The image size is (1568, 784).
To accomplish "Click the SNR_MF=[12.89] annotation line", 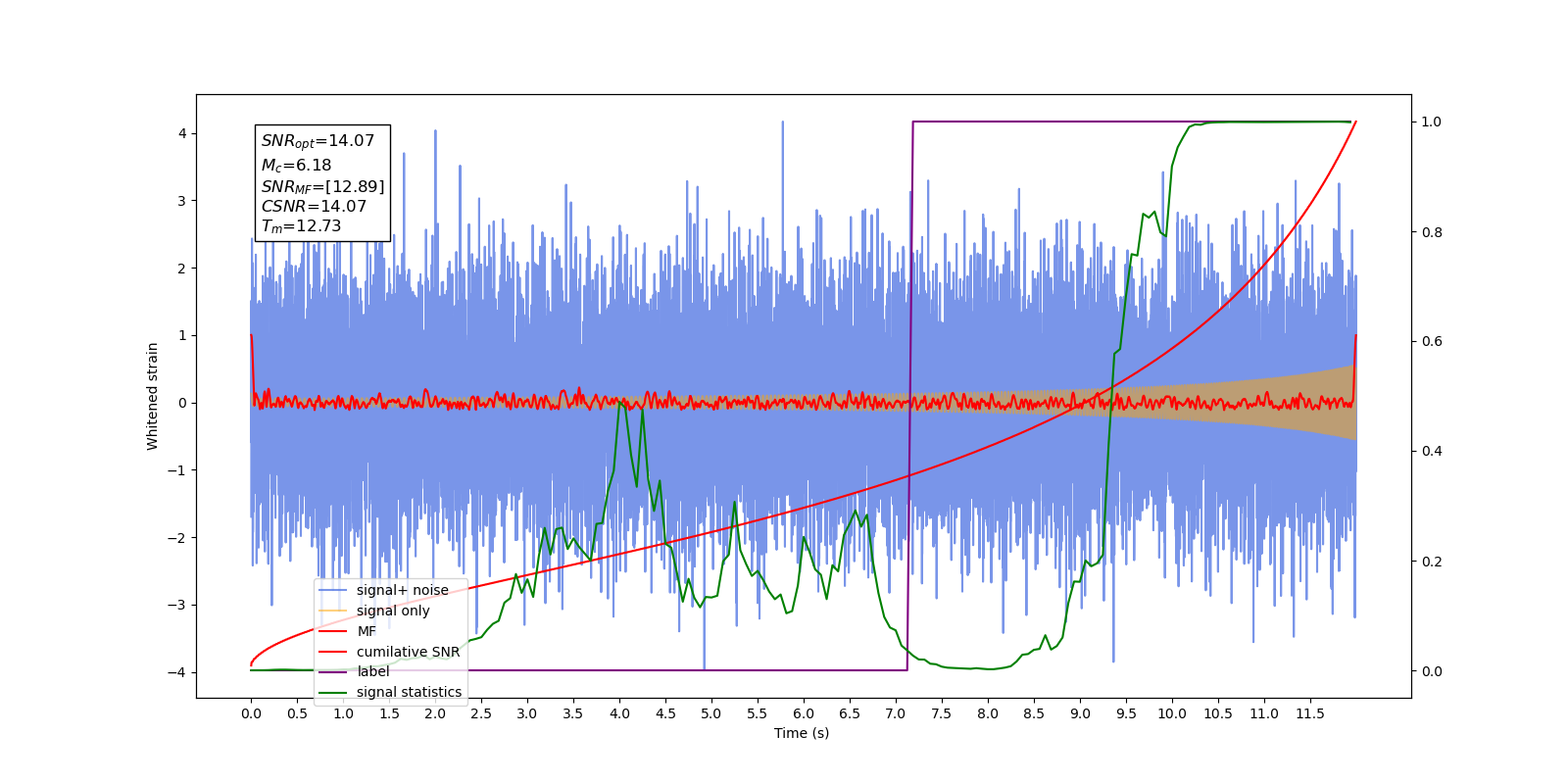I will 322,186.
